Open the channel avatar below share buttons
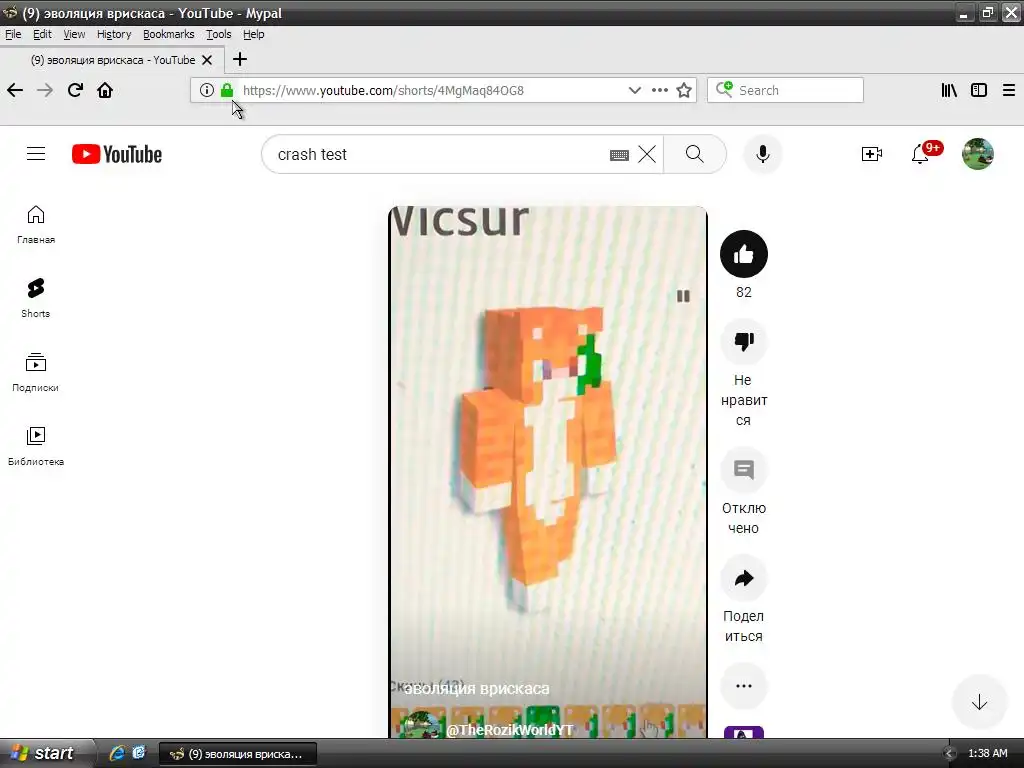This screenshot has height=768, width=1024. (744, 732)
